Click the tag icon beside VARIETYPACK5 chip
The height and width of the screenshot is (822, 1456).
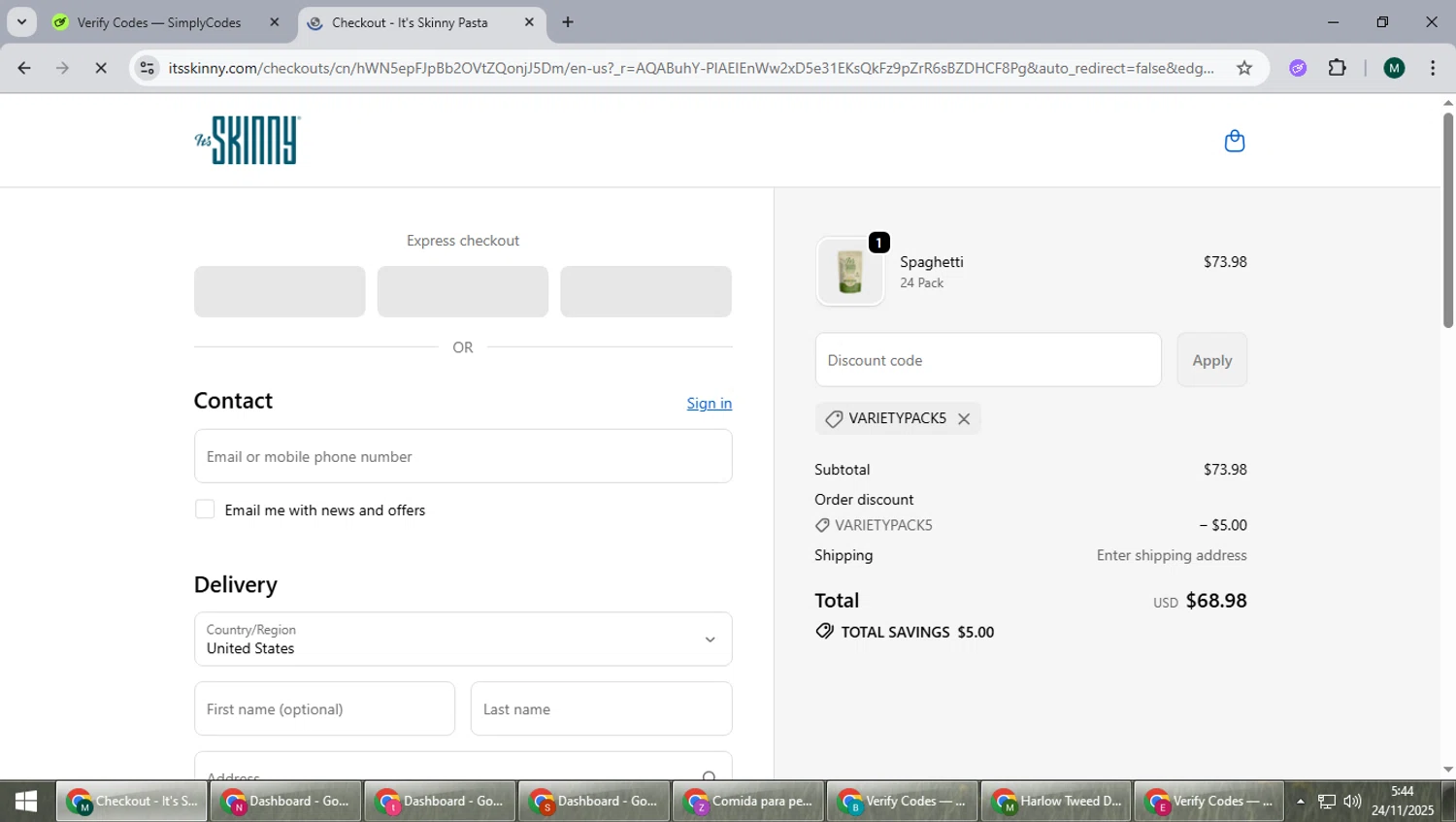point(834,418)
